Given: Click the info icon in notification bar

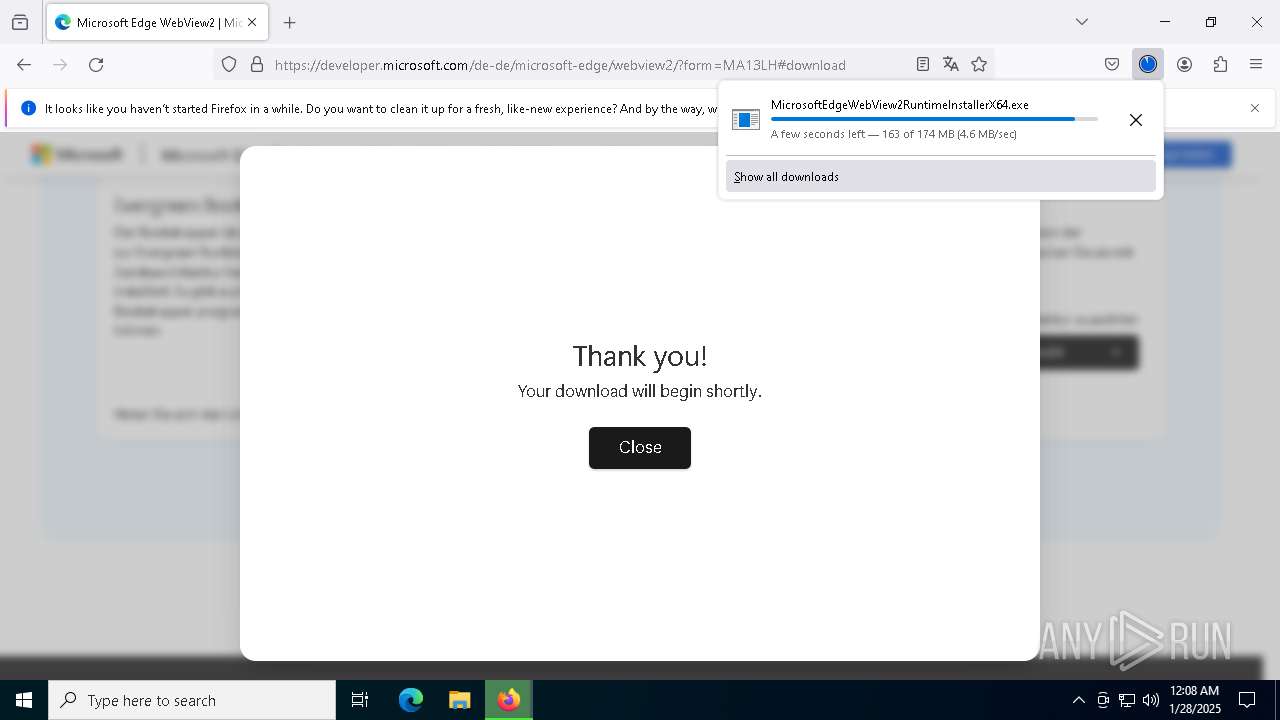Looking at the screenshot, I should coord(28,108).
